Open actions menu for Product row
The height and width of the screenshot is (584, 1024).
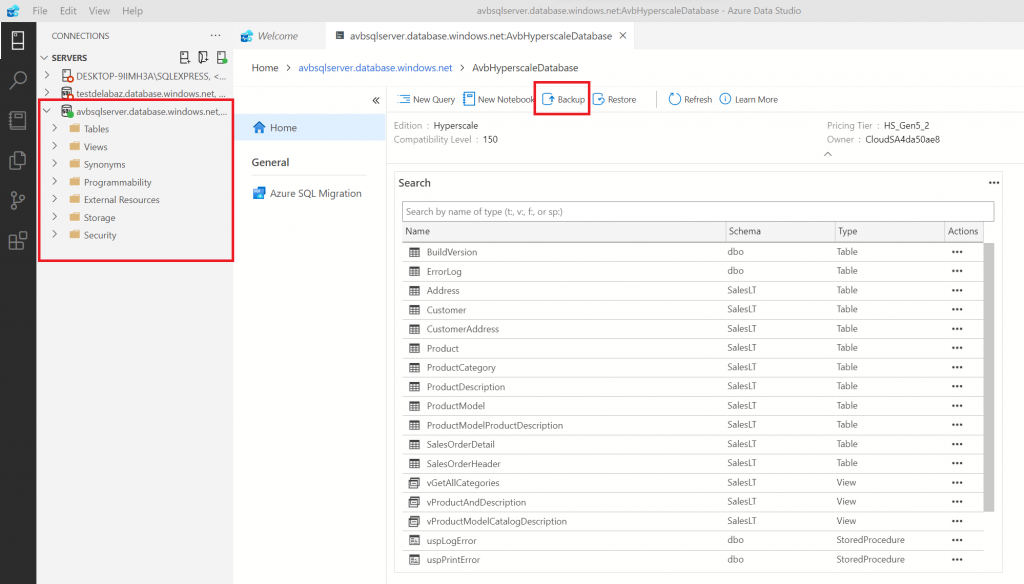(x=957, y=348)
